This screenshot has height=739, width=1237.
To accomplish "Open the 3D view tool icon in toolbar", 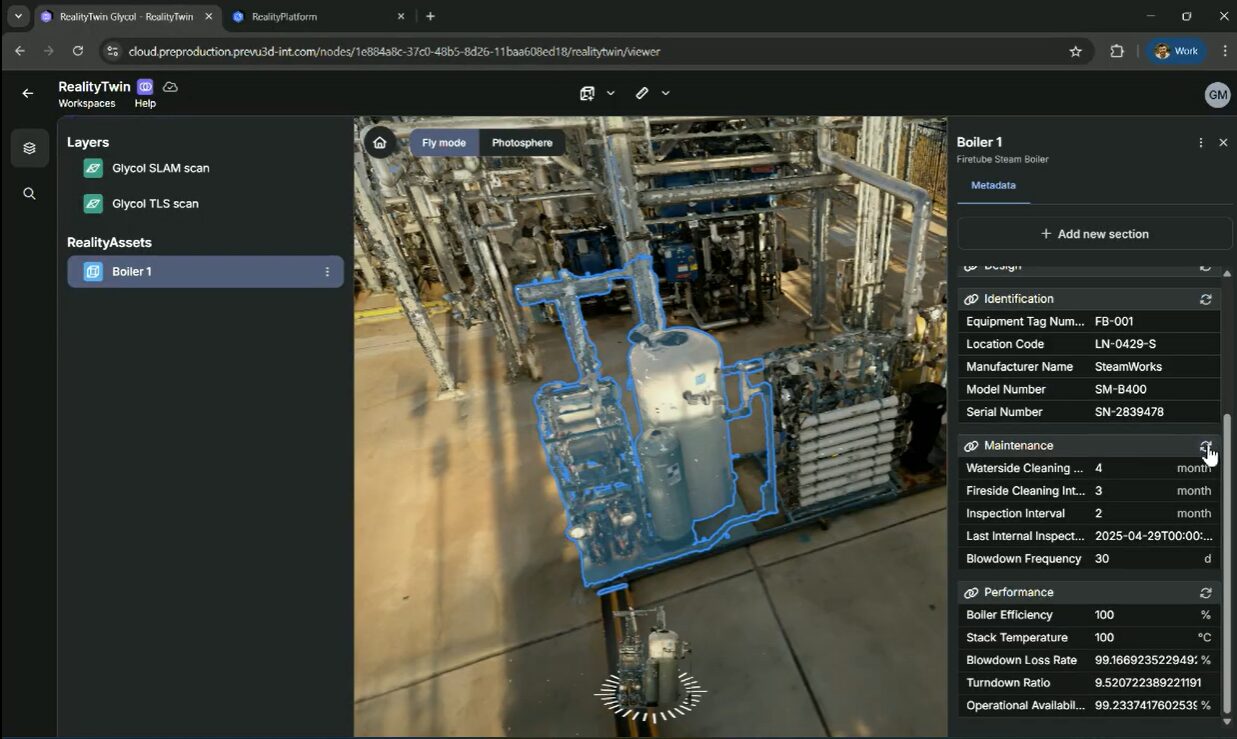I will (587, 93).
